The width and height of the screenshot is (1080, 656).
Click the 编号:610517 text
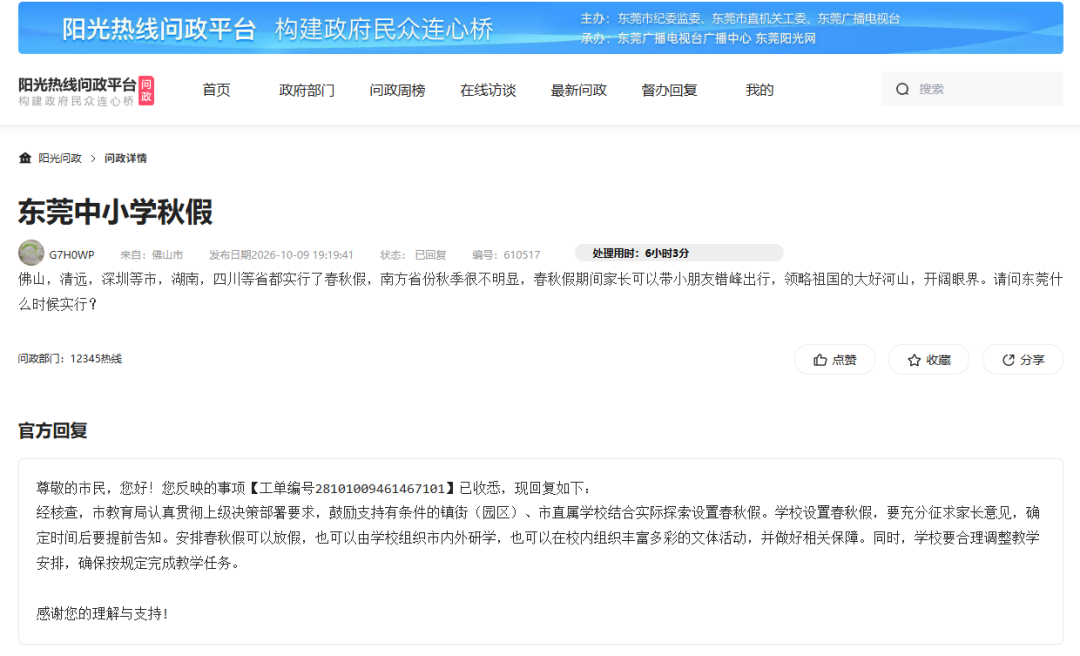[x=506, y=254]
